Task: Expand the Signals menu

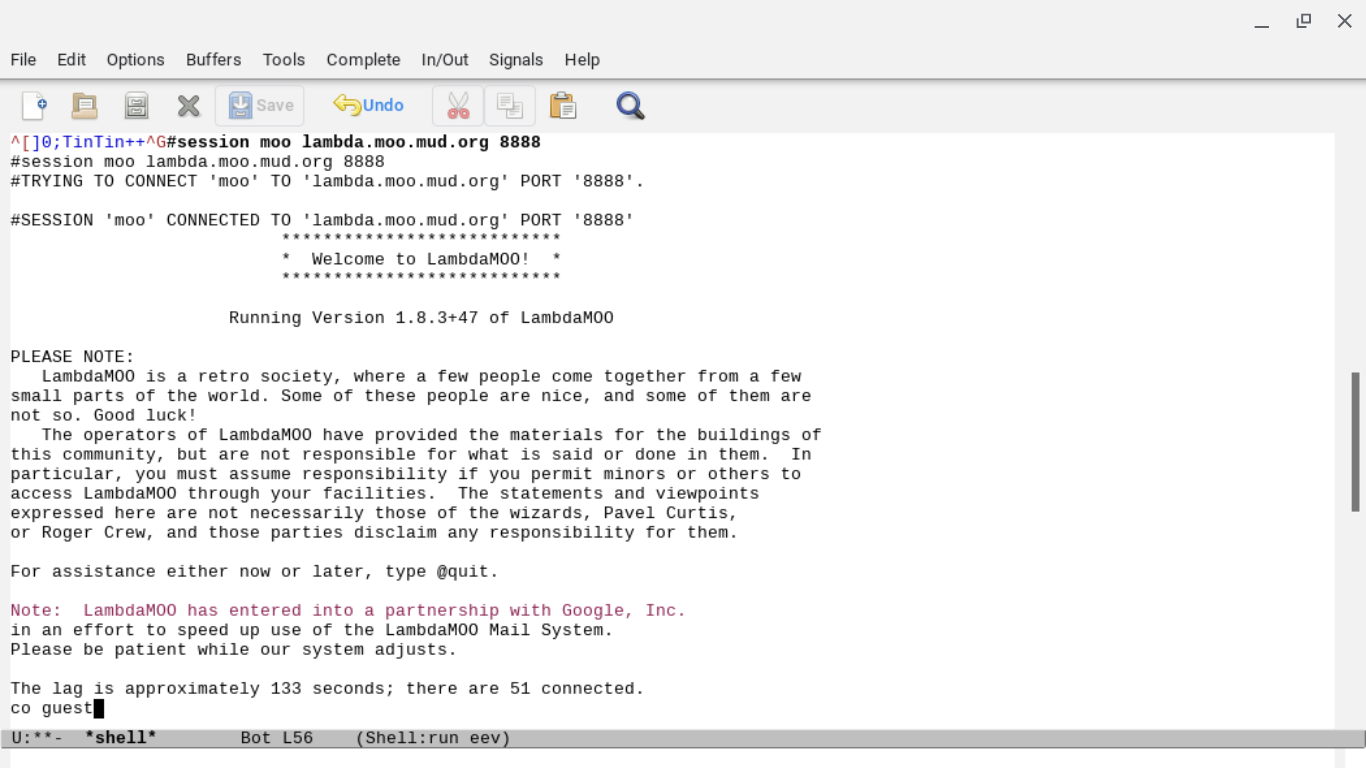Action: point(515,60)
